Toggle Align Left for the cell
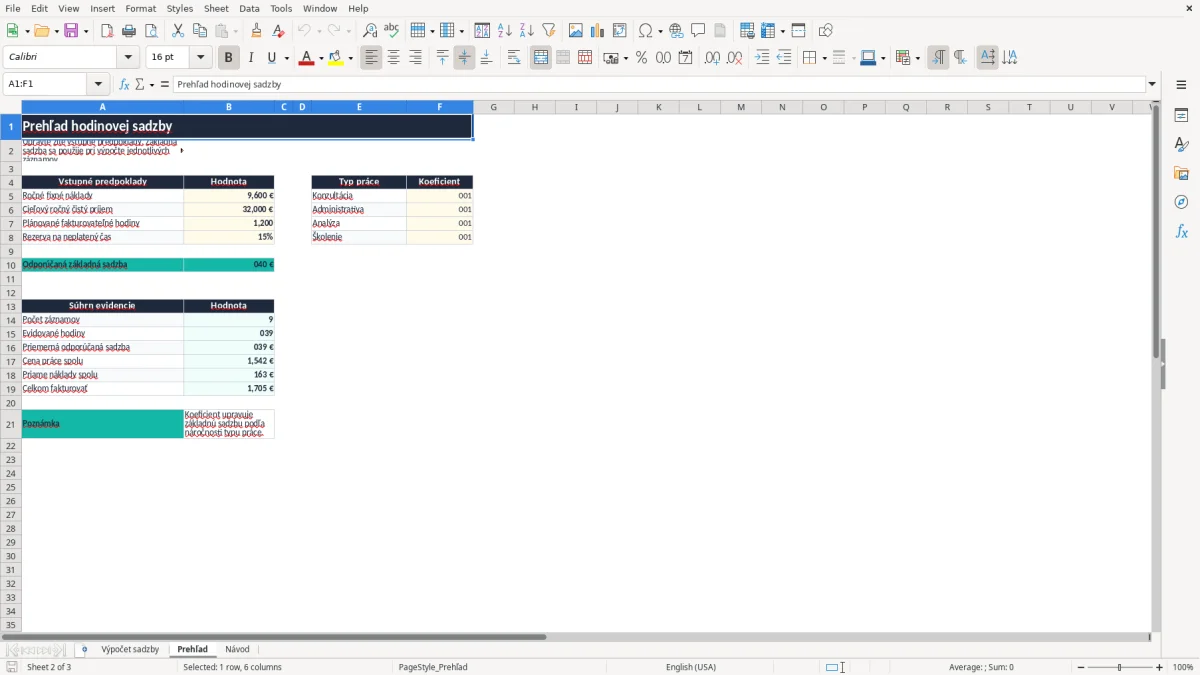The height and width of the screenshot is (675, 1200). 372,58
